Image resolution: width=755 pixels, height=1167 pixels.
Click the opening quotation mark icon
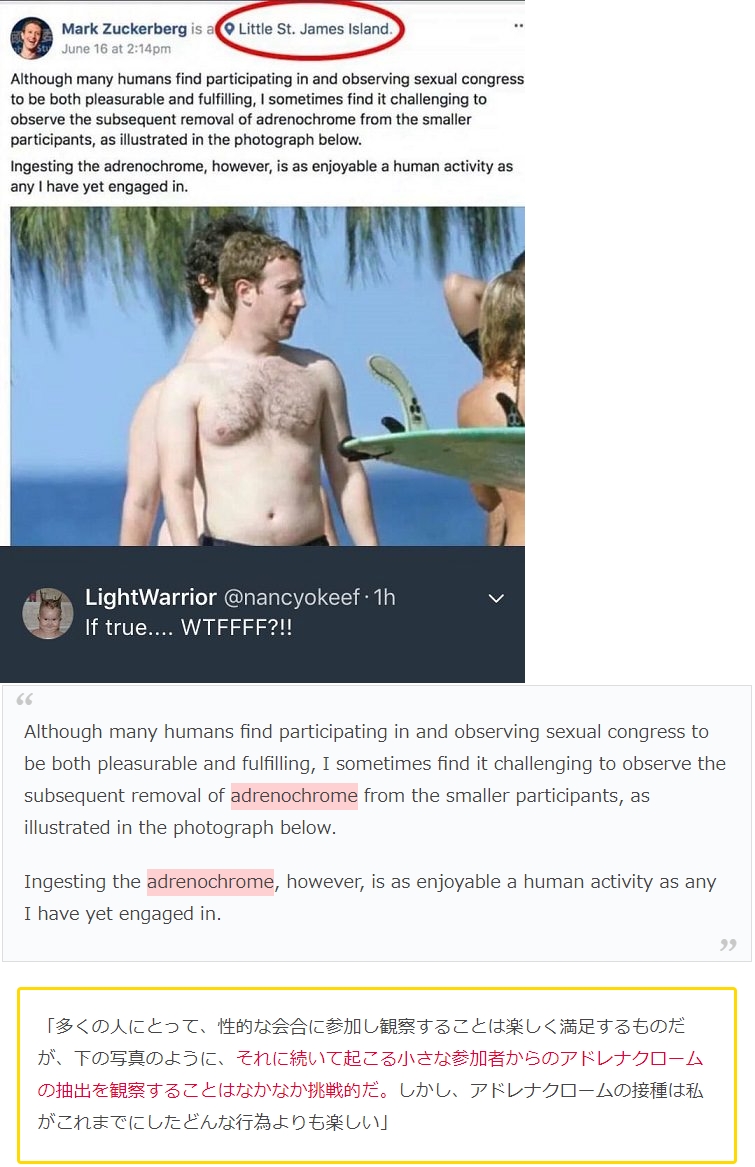pos(25,700)
